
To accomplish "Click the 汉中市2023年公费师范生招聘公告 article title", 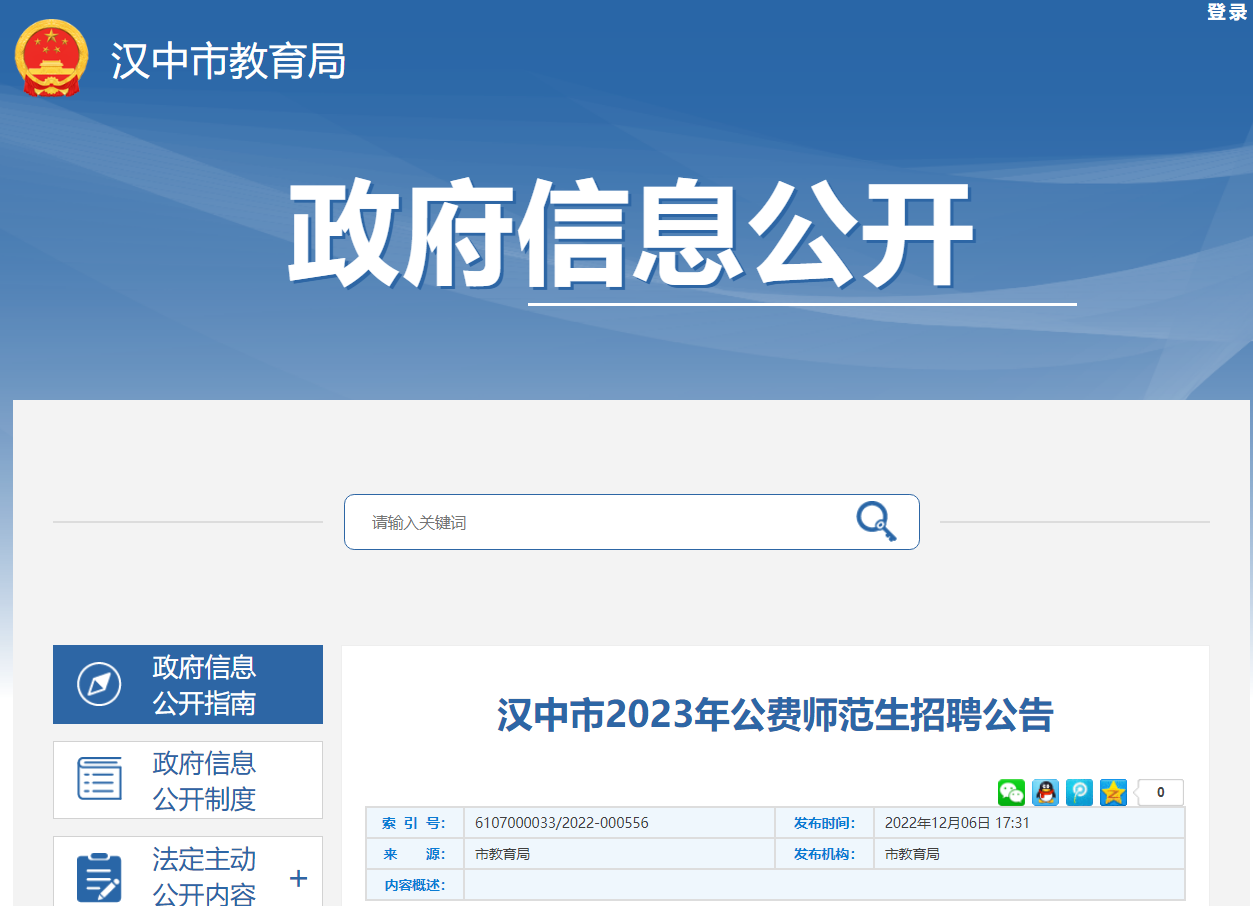I will (775, 716).
